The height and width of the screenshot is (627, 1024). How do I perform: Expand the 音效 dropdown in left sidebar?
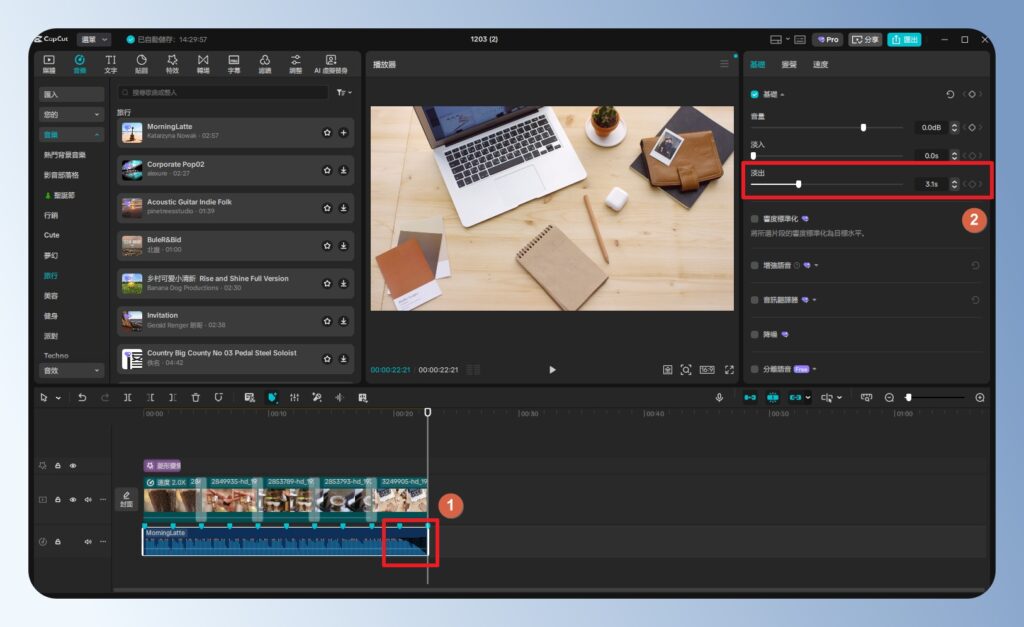point(71,370)
